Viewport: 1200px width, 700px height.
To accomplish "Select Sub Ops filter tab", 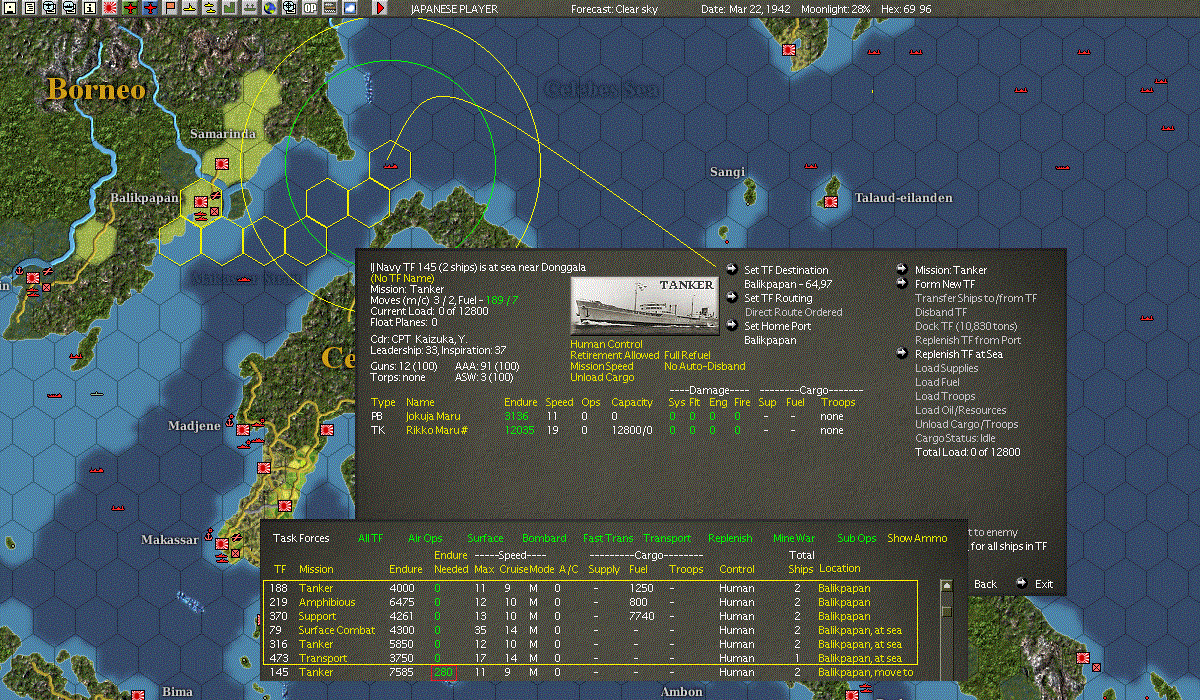I will pyautogui.click(x=856, y=538).
